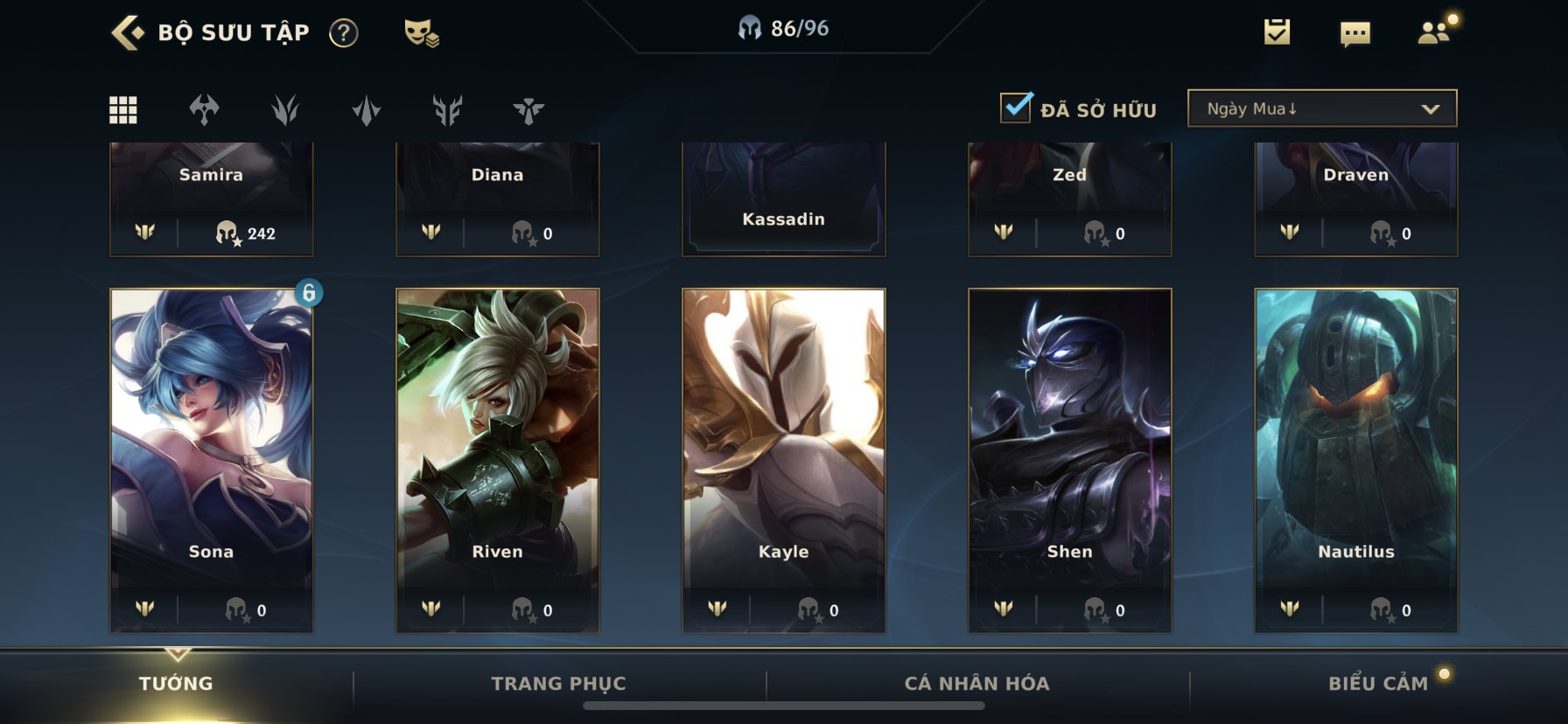This screenshot has height=724, width=1568.
Task: Open the chat message icon
Action: pyautogui.click(x=1354, y=33)
